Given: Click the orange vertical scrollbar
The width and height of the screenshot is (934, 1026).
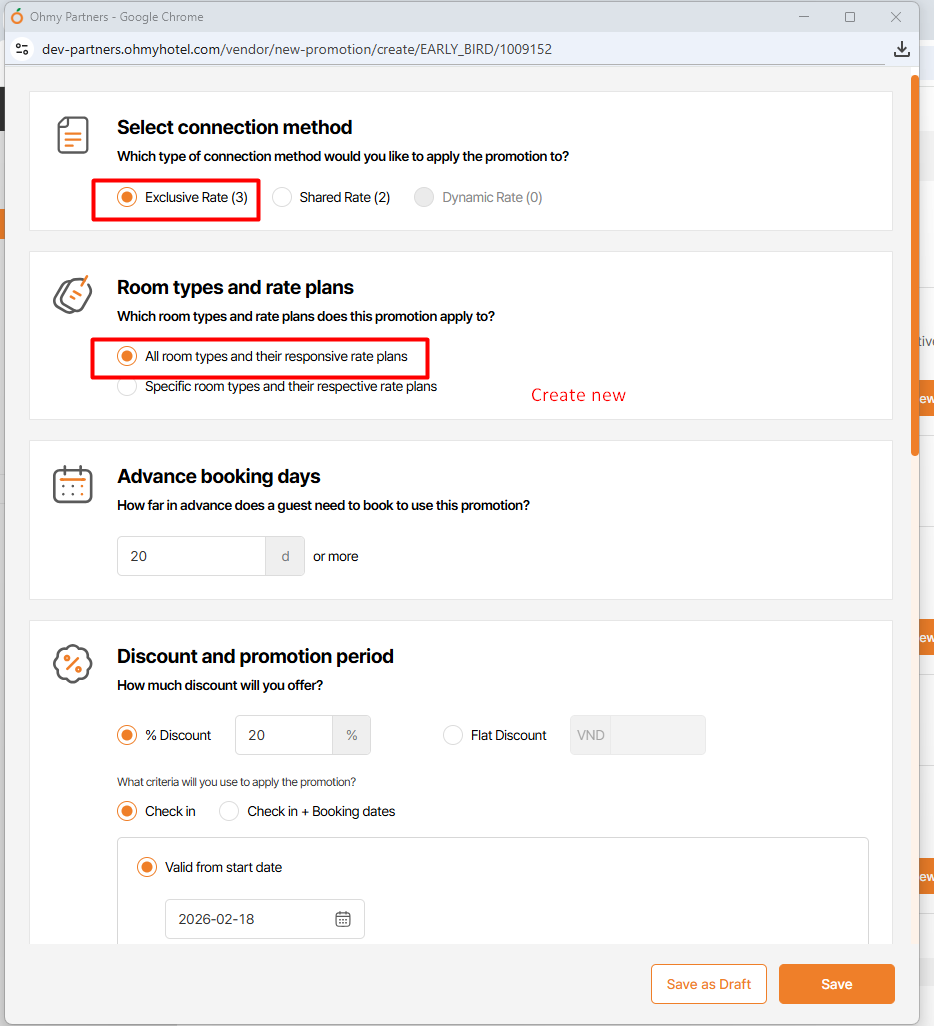Looking at the screenshot, I should [914, 265].
